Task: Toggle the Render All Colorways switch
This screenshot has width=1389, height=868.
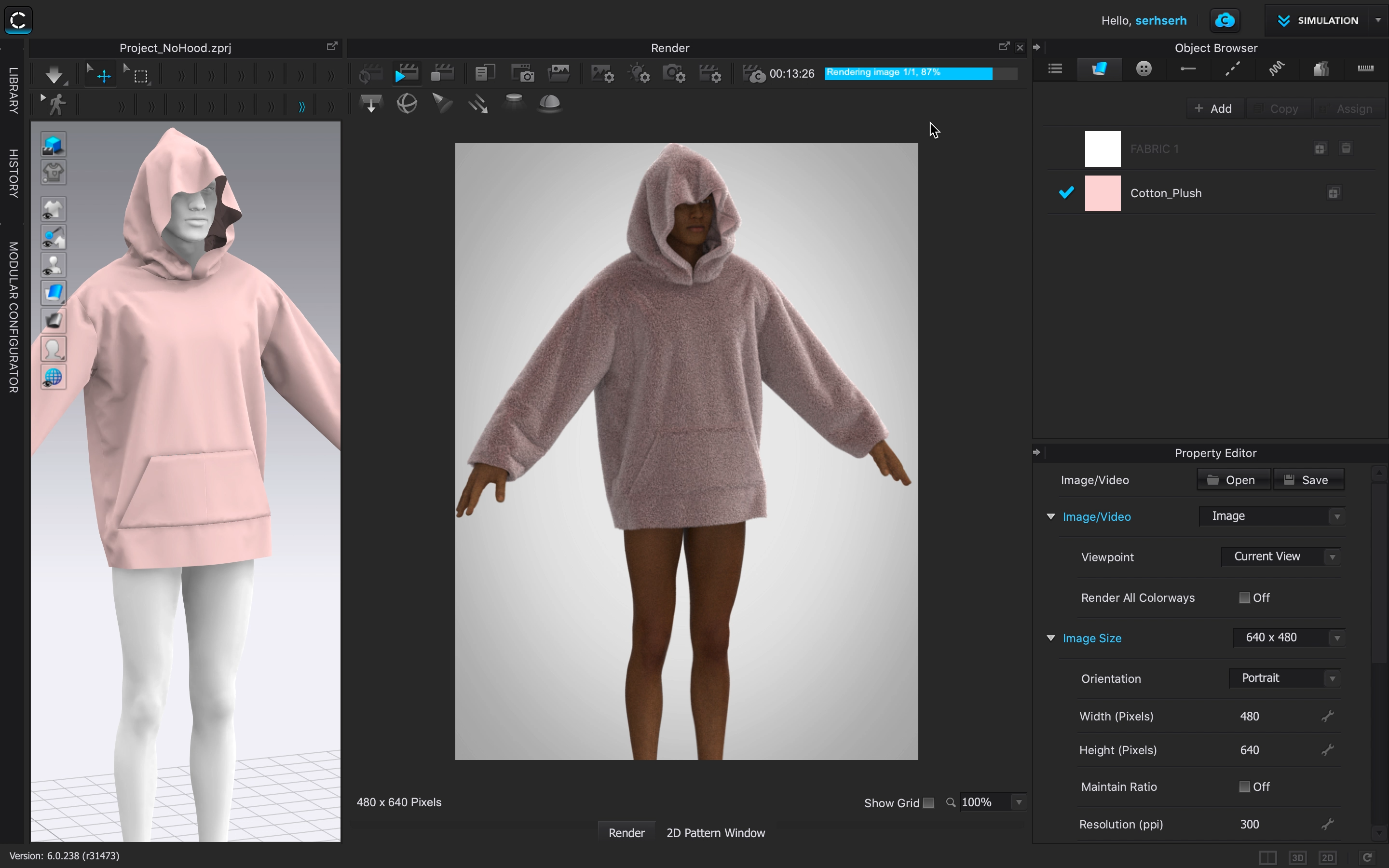Action: [x=1245, y=597]
